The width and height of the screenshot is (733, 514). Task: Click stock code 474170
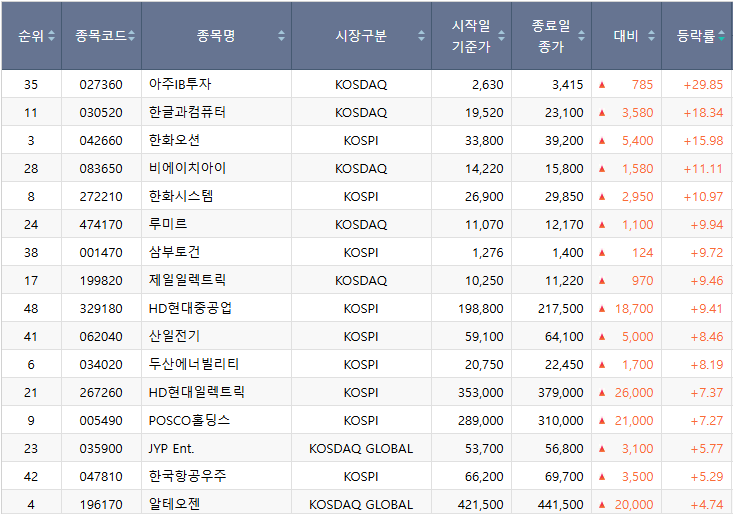101,225
